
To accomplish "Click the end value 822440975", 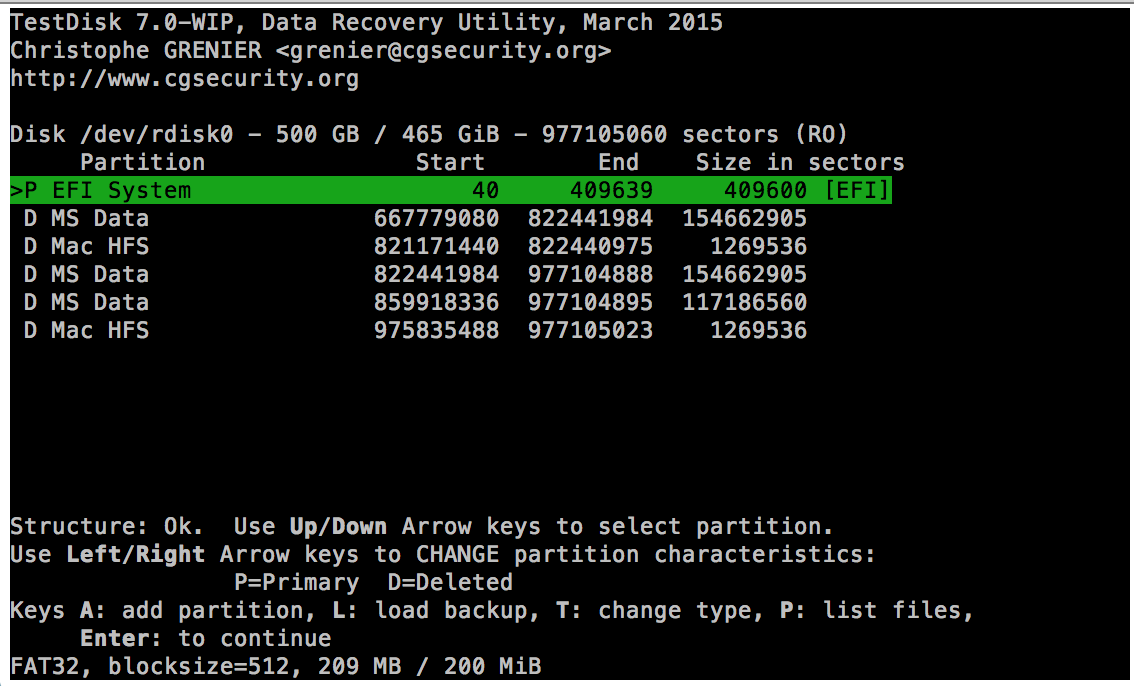I will click(590, 246).
